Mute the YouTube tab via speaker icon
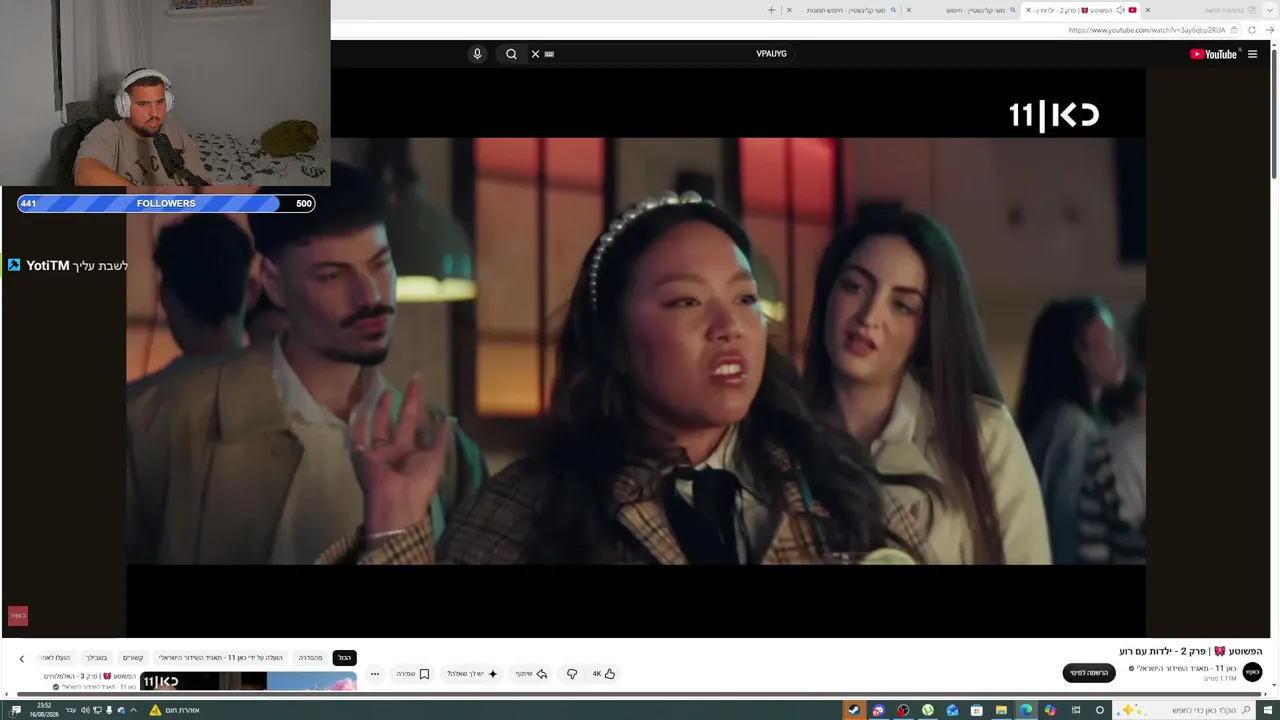 point(1121,10)
